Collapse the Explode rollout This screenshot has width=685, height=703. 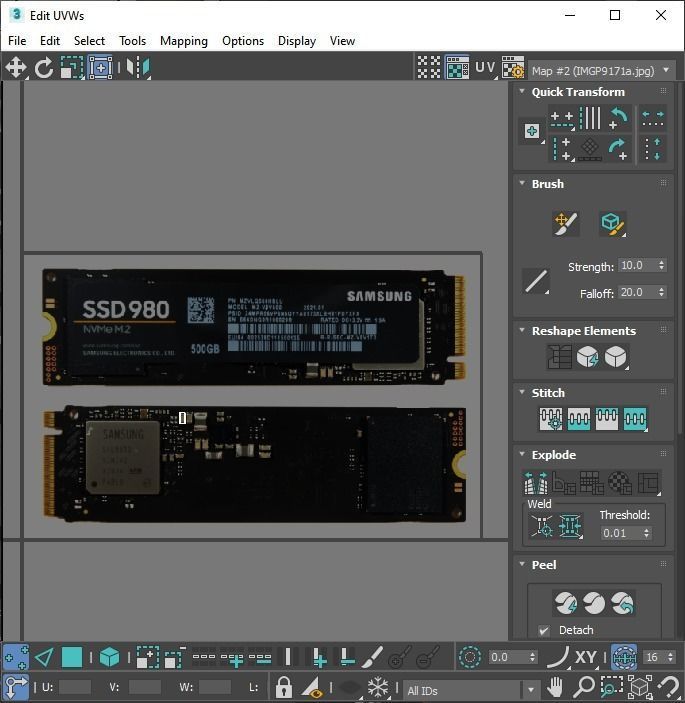[x=522, y=454]
